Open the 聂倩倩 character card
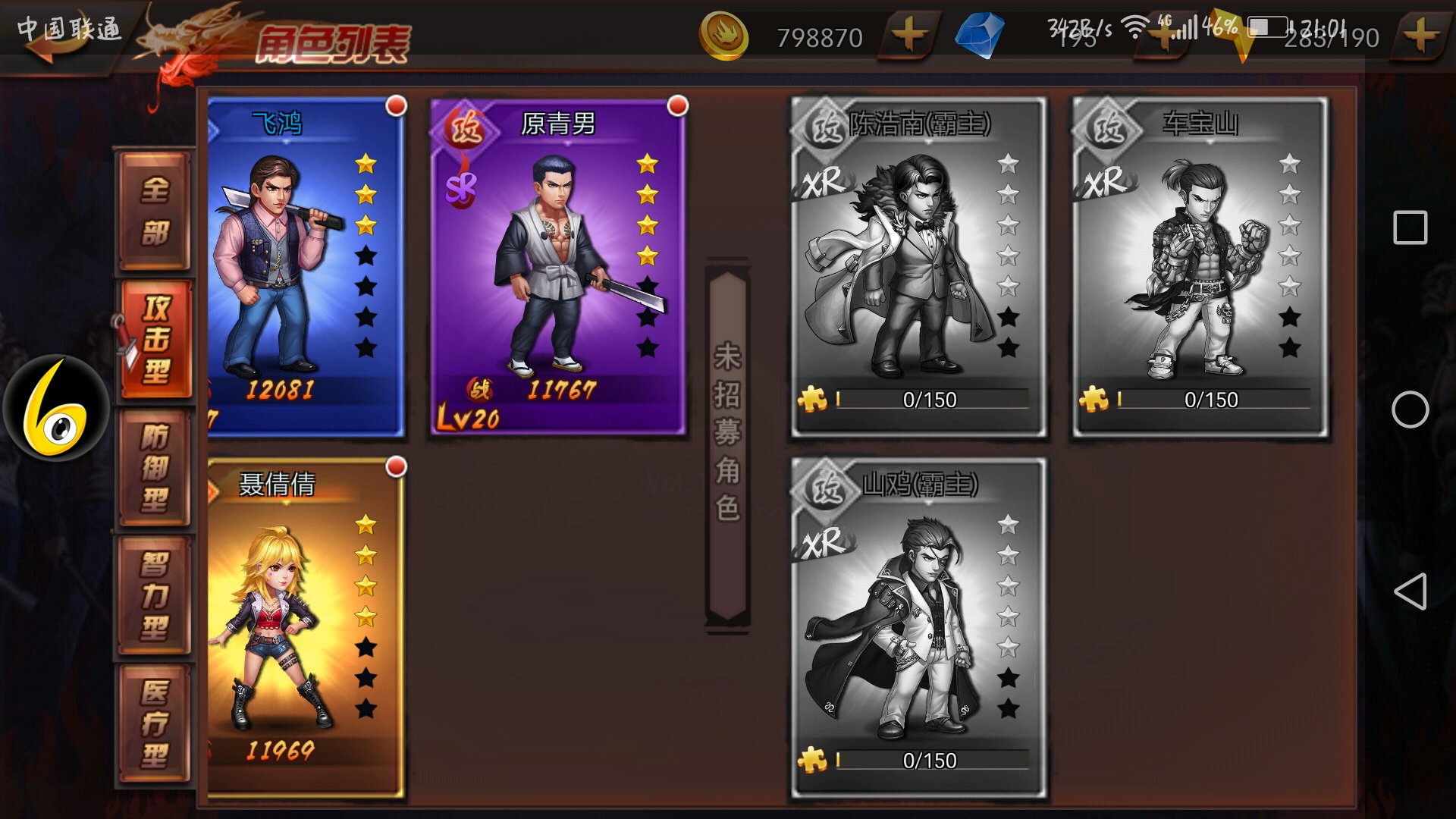The image size is (1456, 819). (x=306, y=628)
